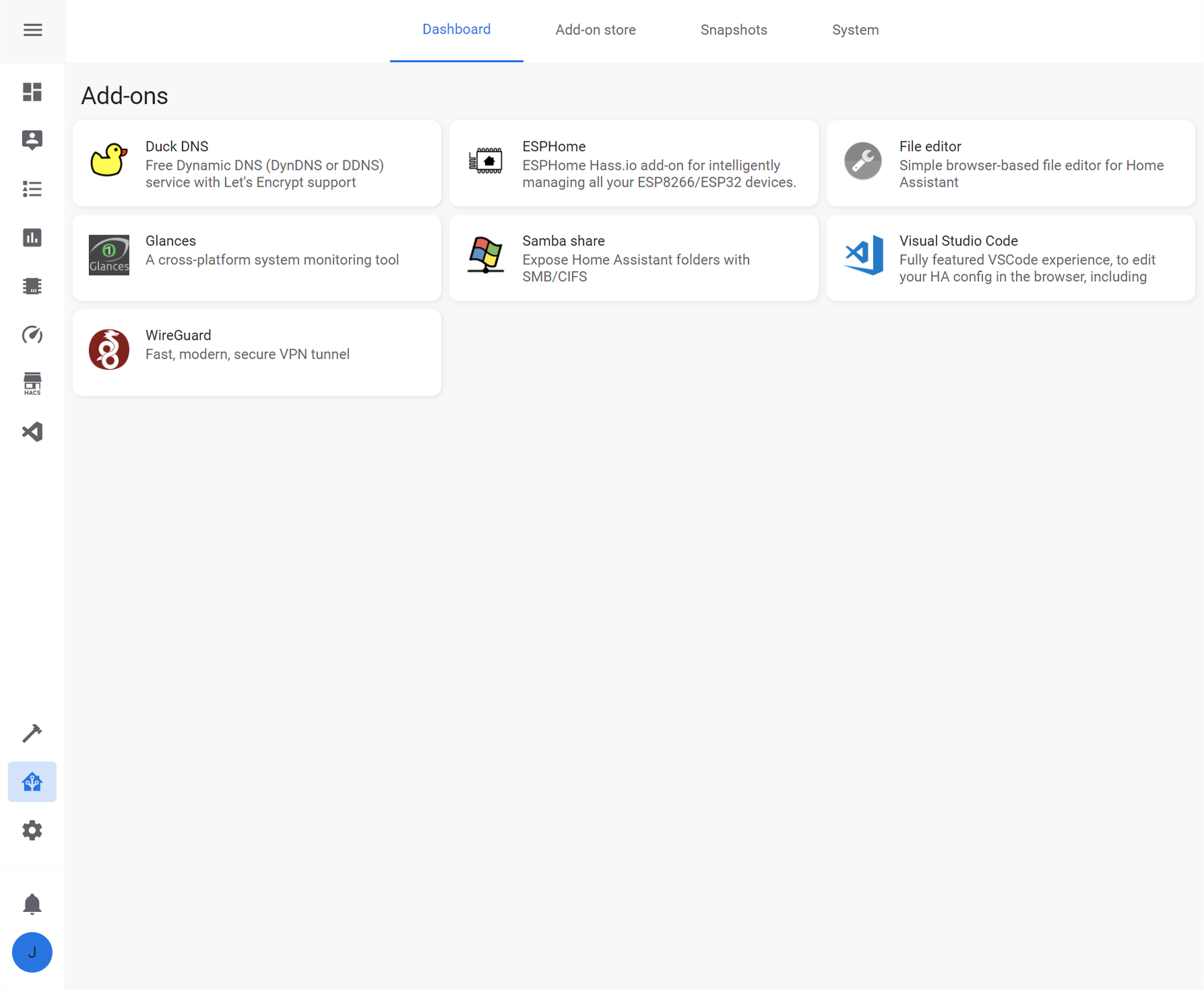Image resolution: width=1204 pixels, height=990 pixels.
Task: Open the ESPHome add-on title
Action: pos(554,146)
